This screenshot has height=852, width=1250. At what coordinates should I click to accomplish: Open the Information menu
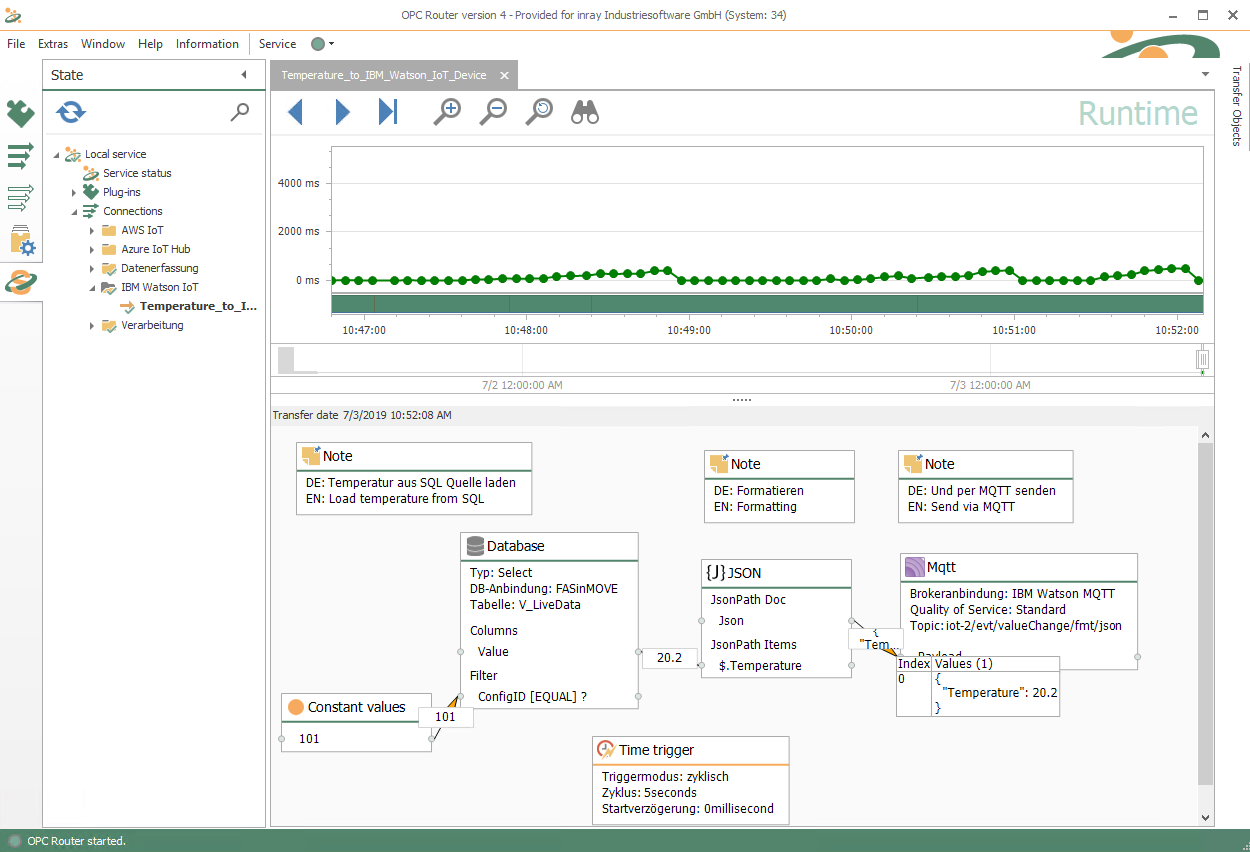click(x=207, y=44)
